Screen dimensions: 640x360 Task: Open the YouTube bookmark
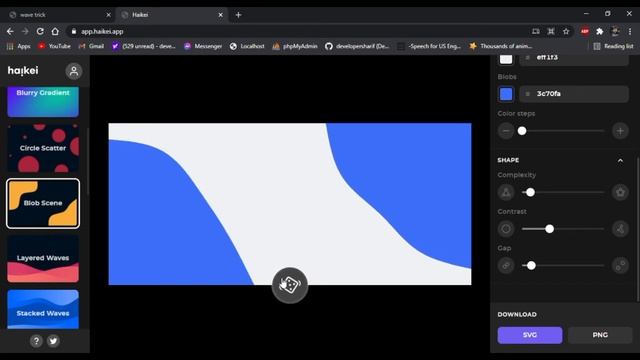(54, 46)
